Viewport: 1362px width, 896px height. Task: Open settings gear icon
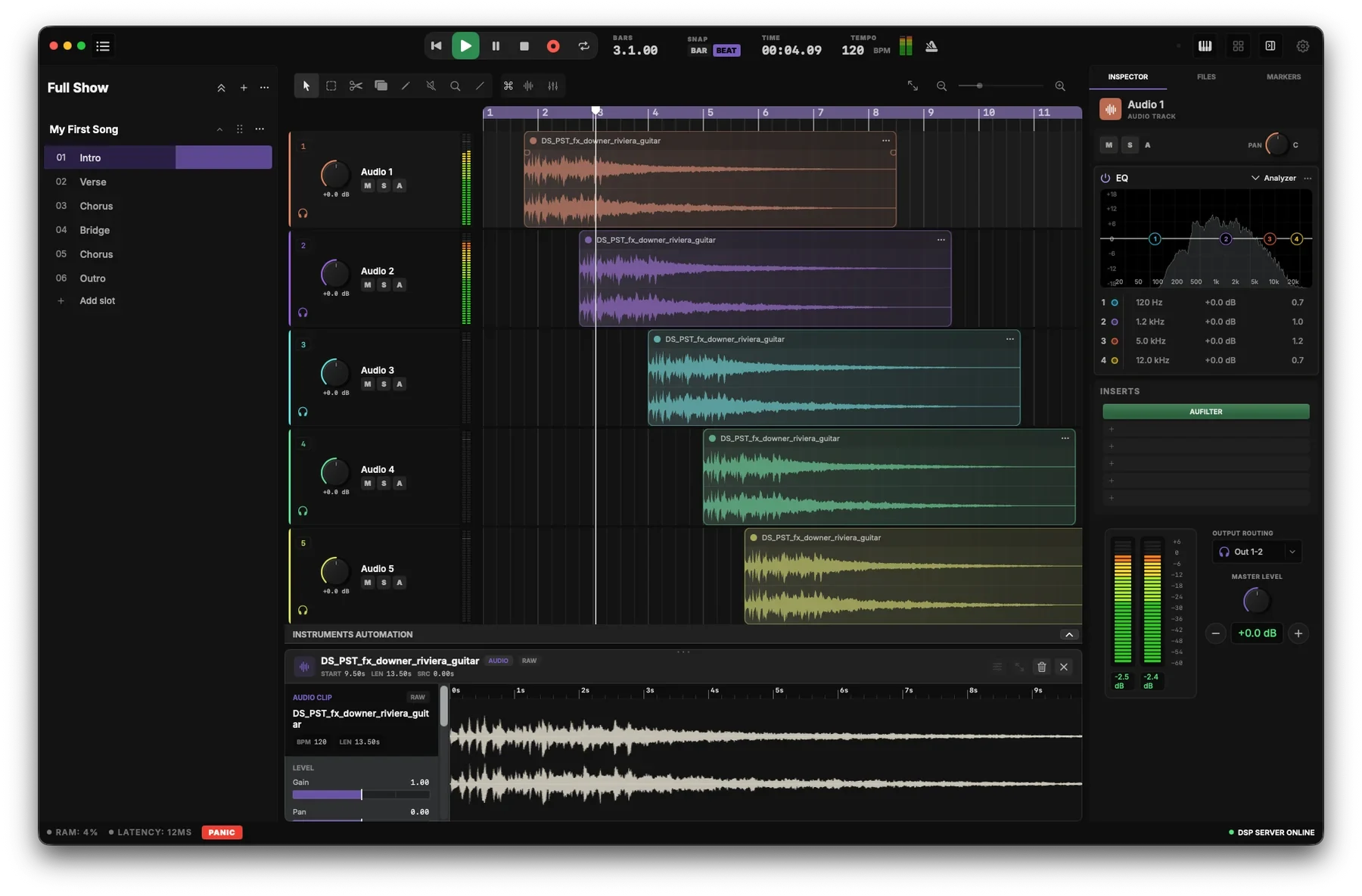tap(1302, 46)
